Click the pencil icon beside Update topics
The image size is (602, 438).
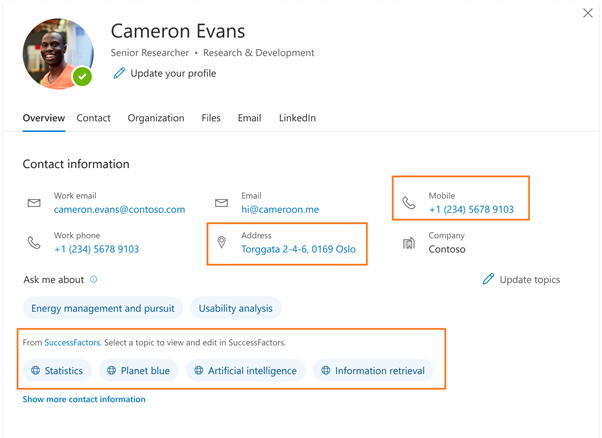488,280
